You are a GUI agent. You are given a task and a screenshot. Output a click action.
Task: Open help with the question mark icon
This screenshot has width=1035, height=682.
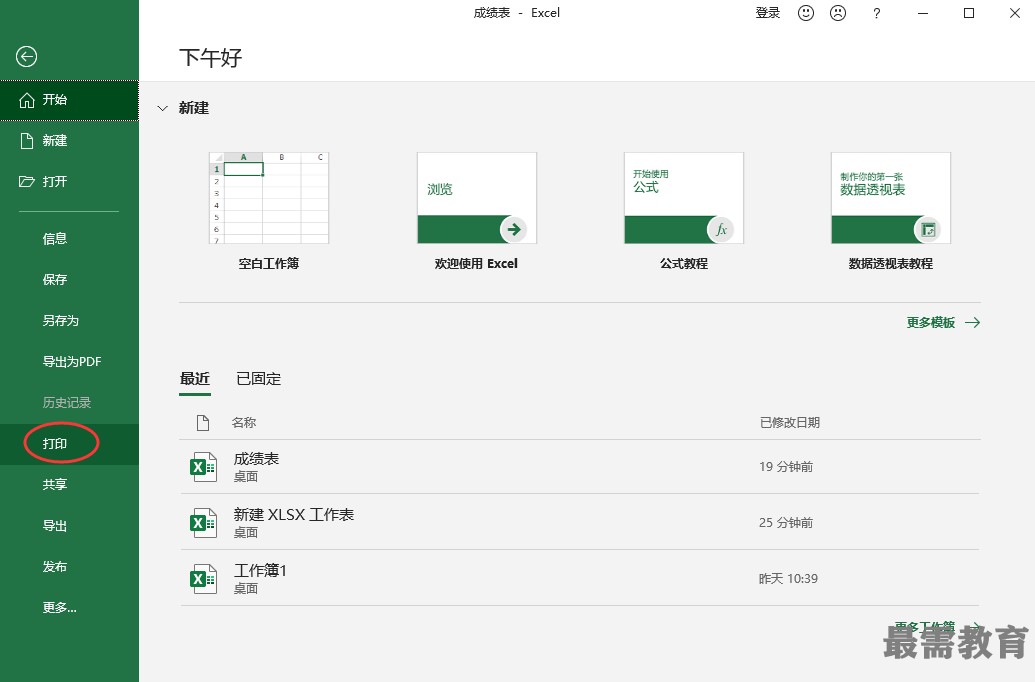pos(877,13)
